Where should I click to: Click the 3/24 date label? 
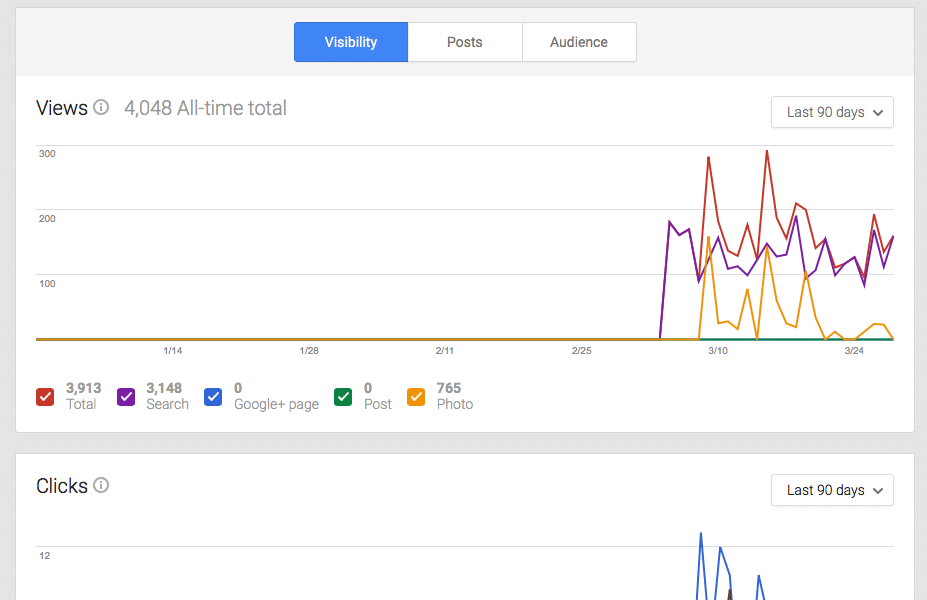(x=854, y=351)
